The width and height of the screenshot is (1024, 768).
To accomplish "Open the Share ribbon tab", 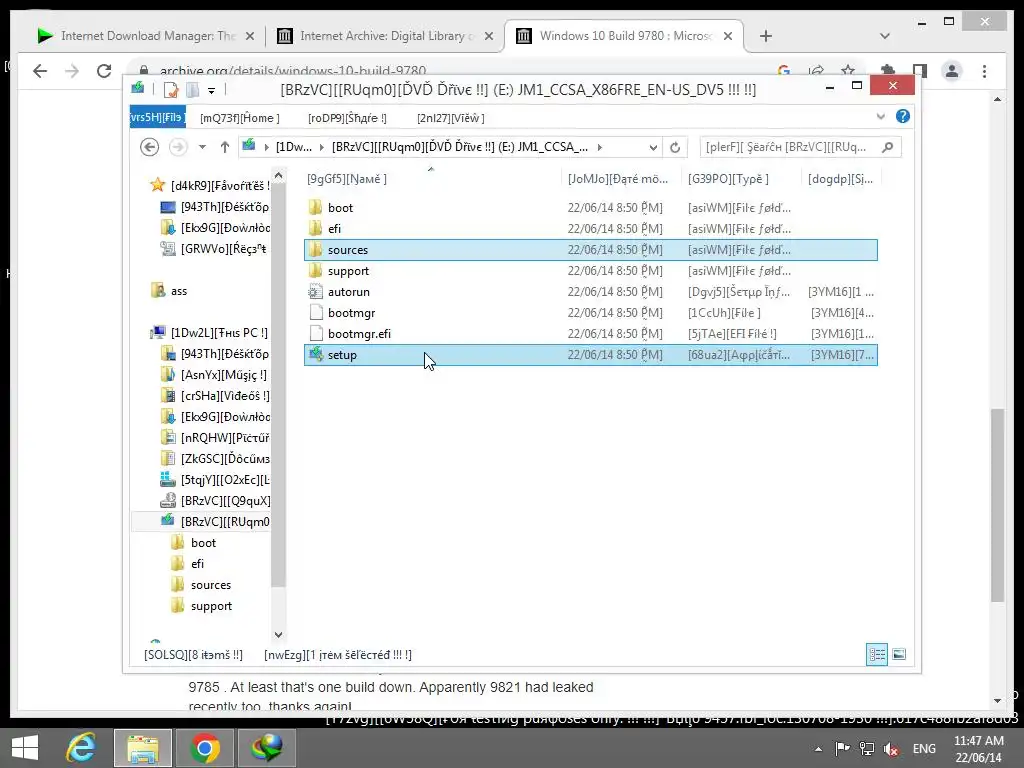I will (x=347, y=118).
